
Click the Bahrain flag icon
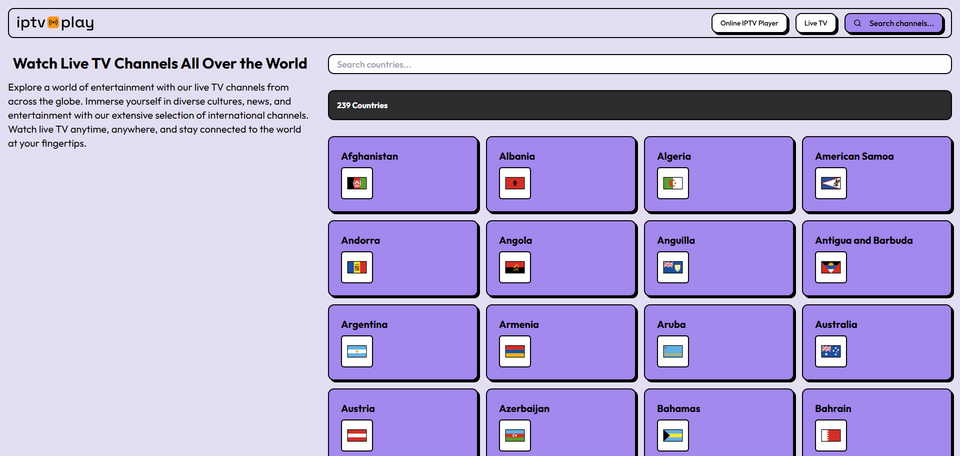point(831,435)
